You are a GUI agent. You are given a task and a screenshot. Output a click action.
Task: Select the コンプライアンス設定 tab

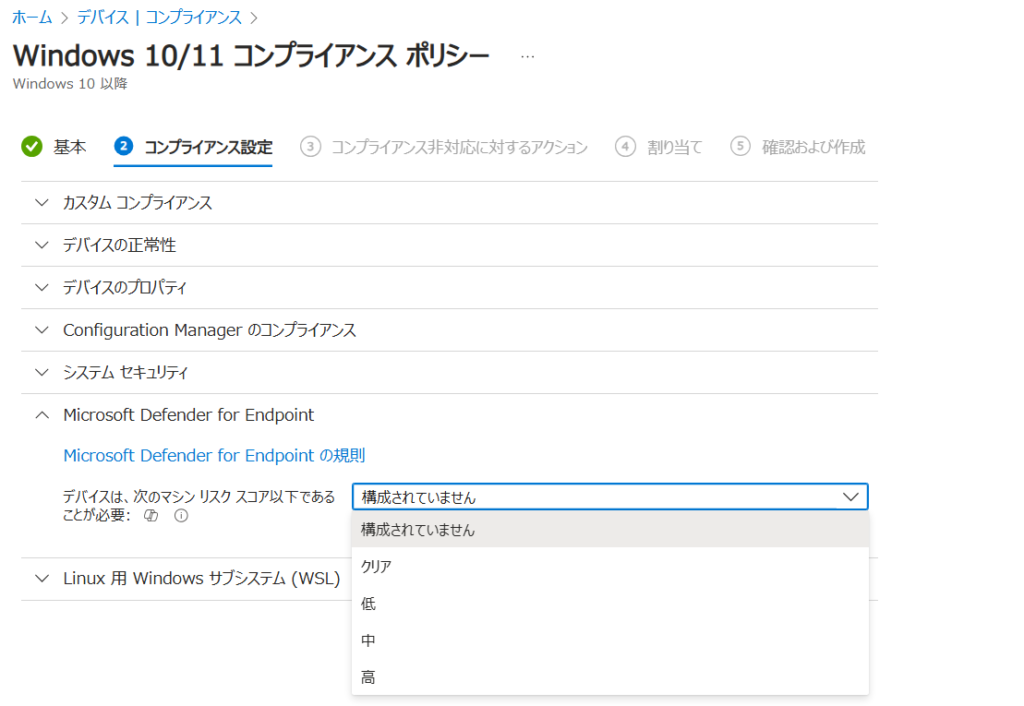(193, 147)
